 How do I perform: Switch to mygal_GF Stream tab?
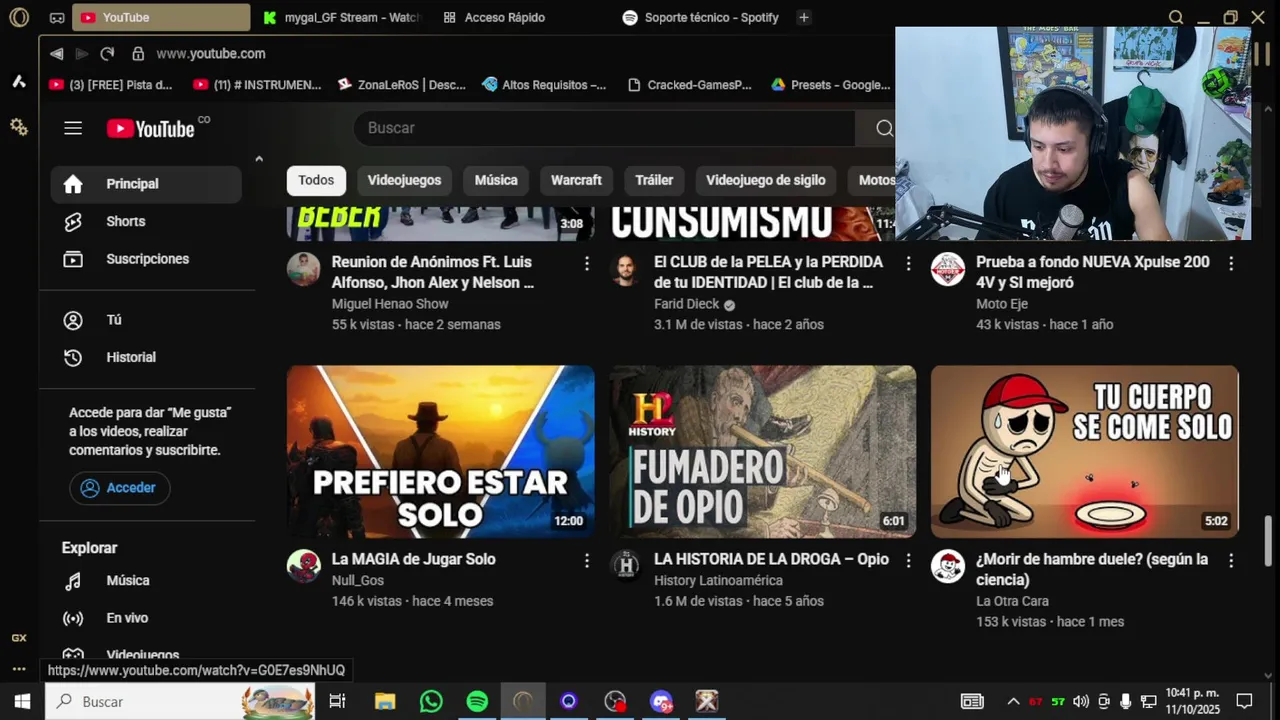pyautogui.click(x=342, y=17)
